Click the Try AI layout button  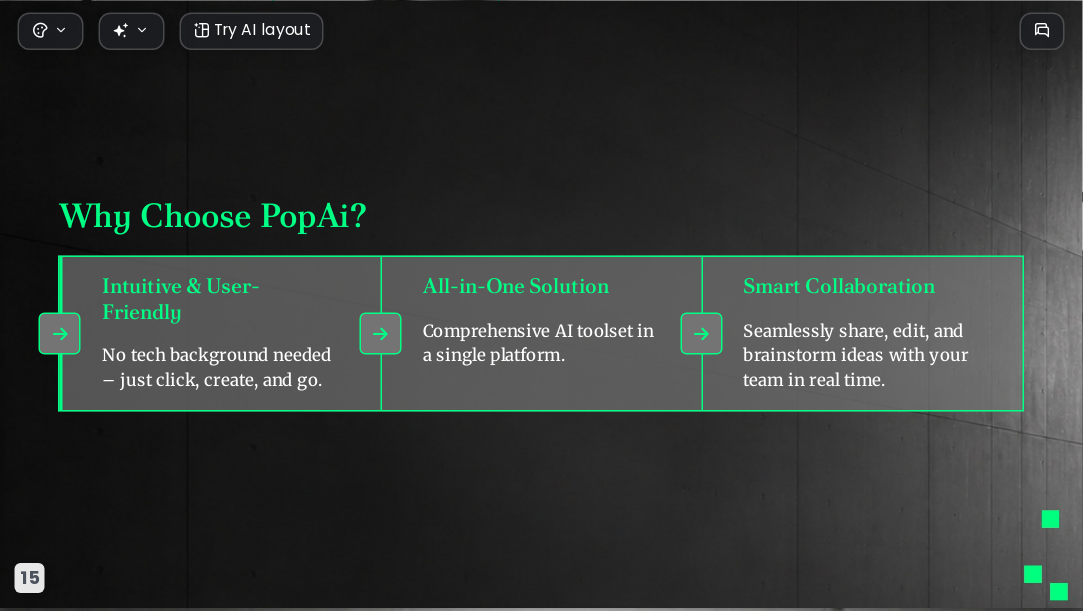(x=251, y=31)
